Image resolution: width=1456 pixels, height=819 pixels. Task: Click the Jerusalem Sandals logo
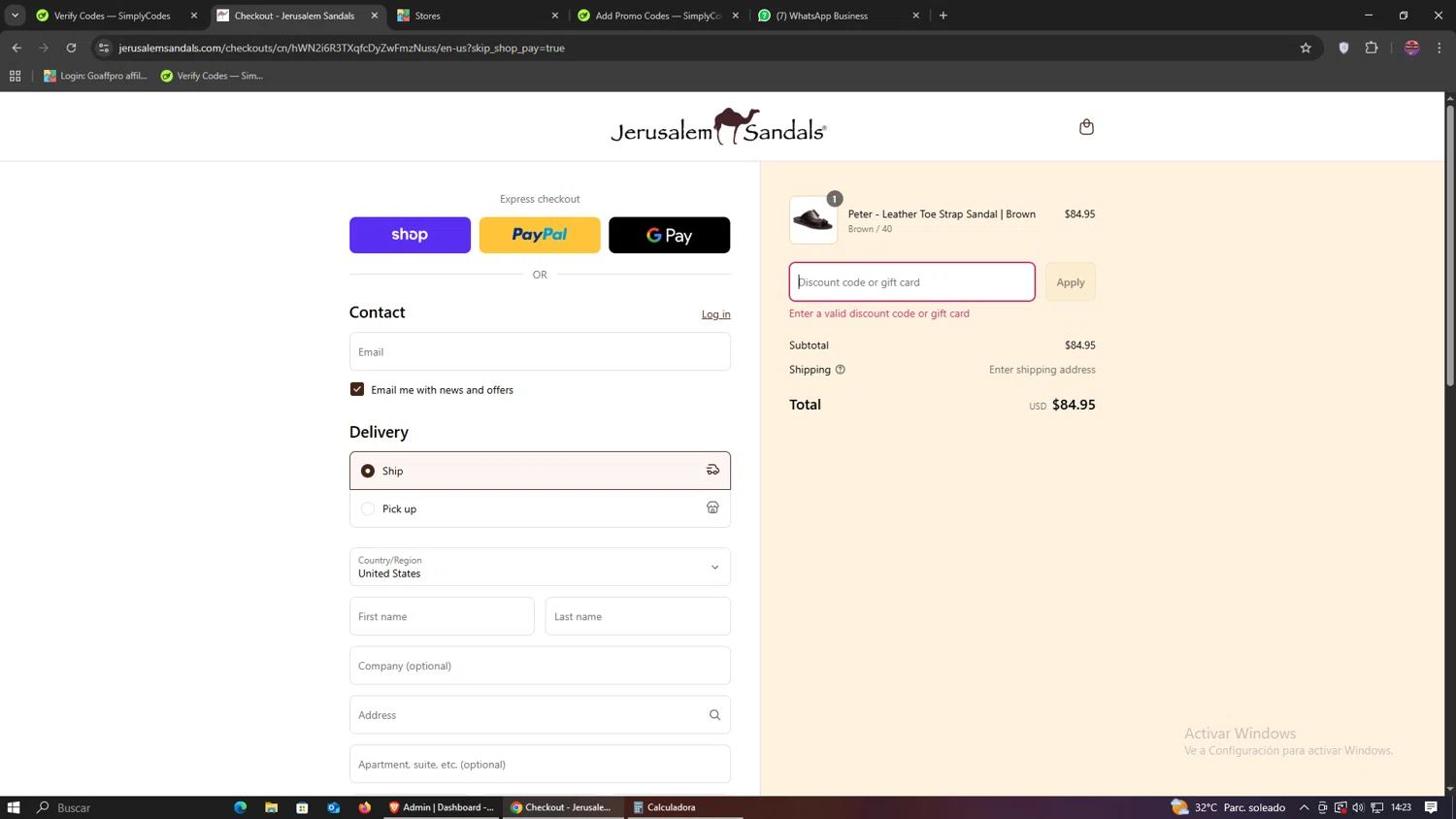[718, 127]
